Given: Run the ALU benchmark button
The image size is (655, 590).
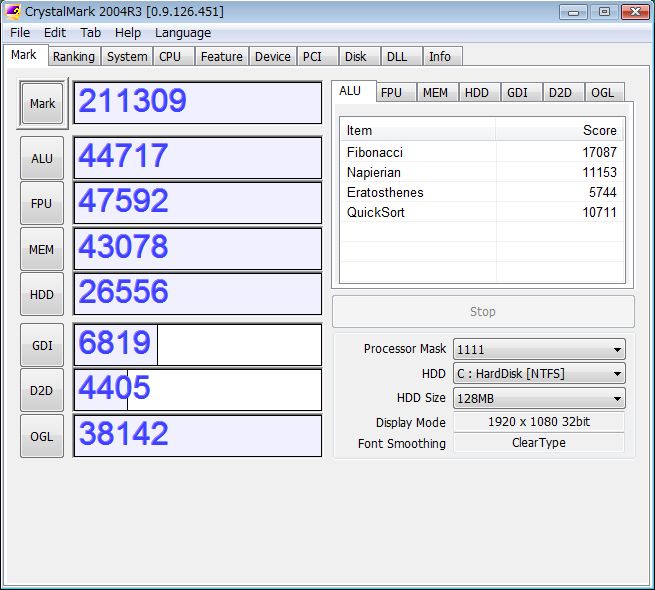Looking at the screenshot, I should (42, 158).
